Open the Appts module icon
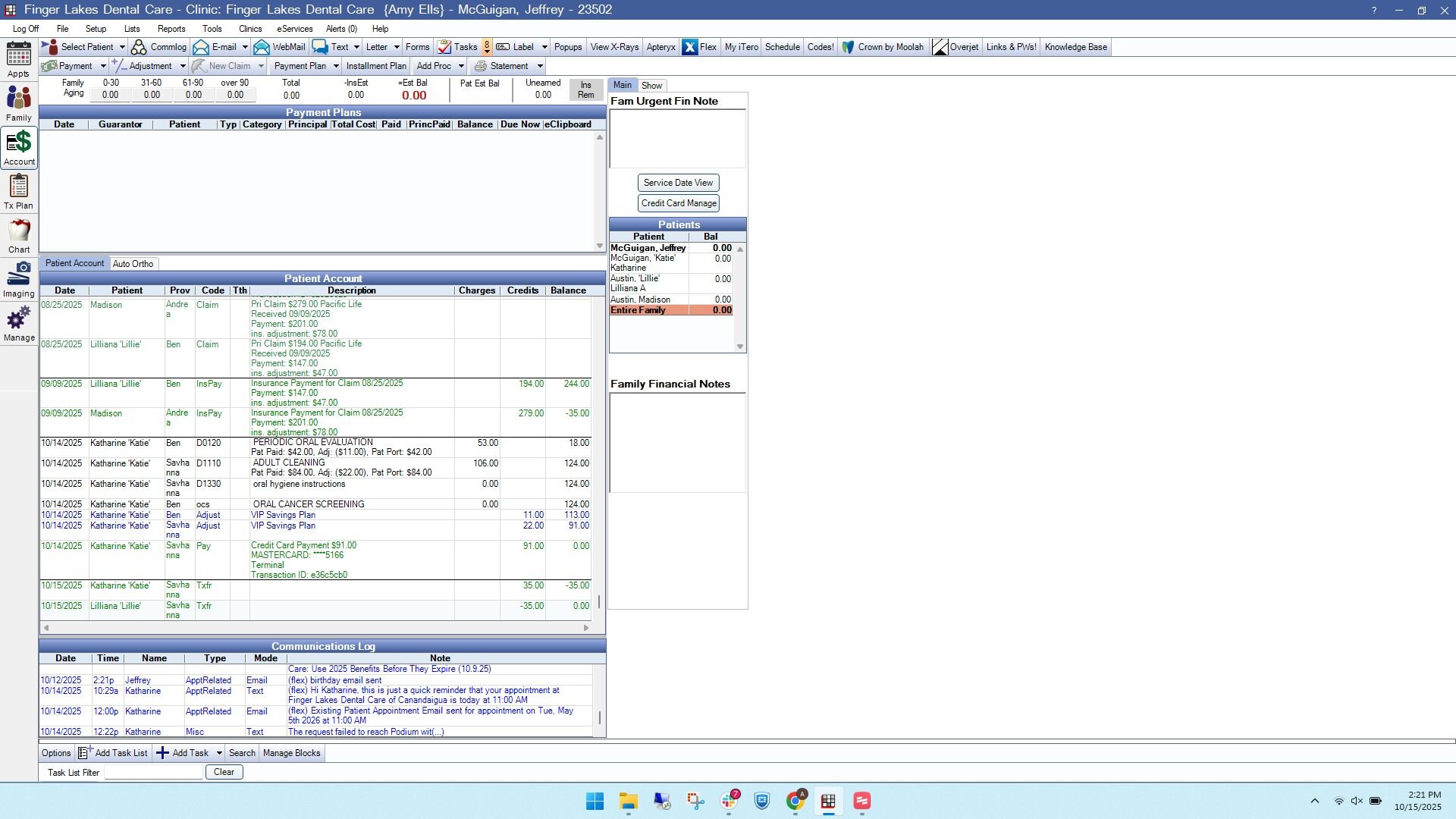 pyautogui.click(x=19, y=59)
